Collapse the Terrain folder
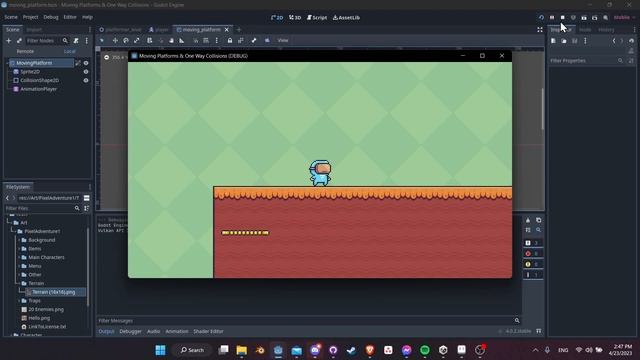Screen dimensions: 640x360 point(19,283)
